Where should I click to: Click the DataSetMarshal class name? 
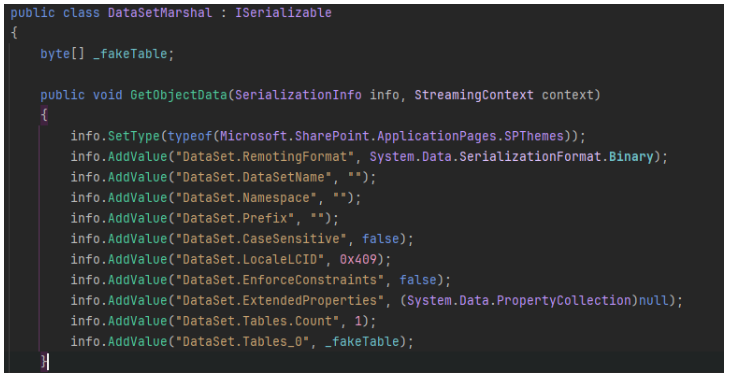(160, 13)
